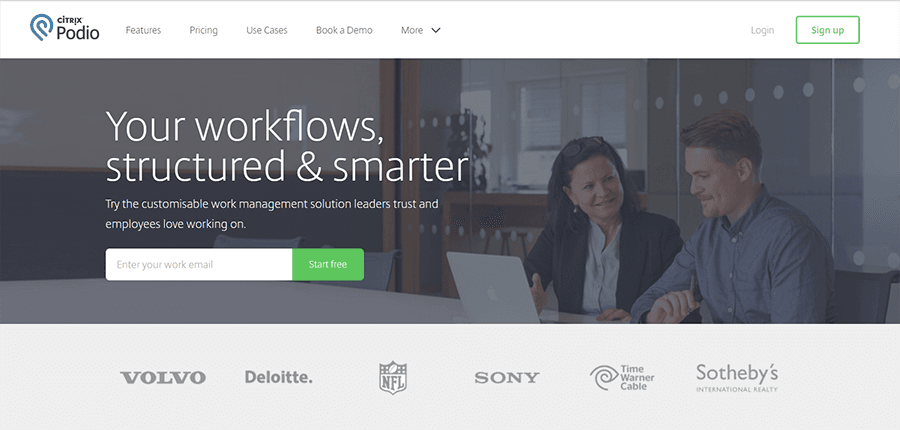
Task: Click the Deloitte logo
Action: [279, 377]
